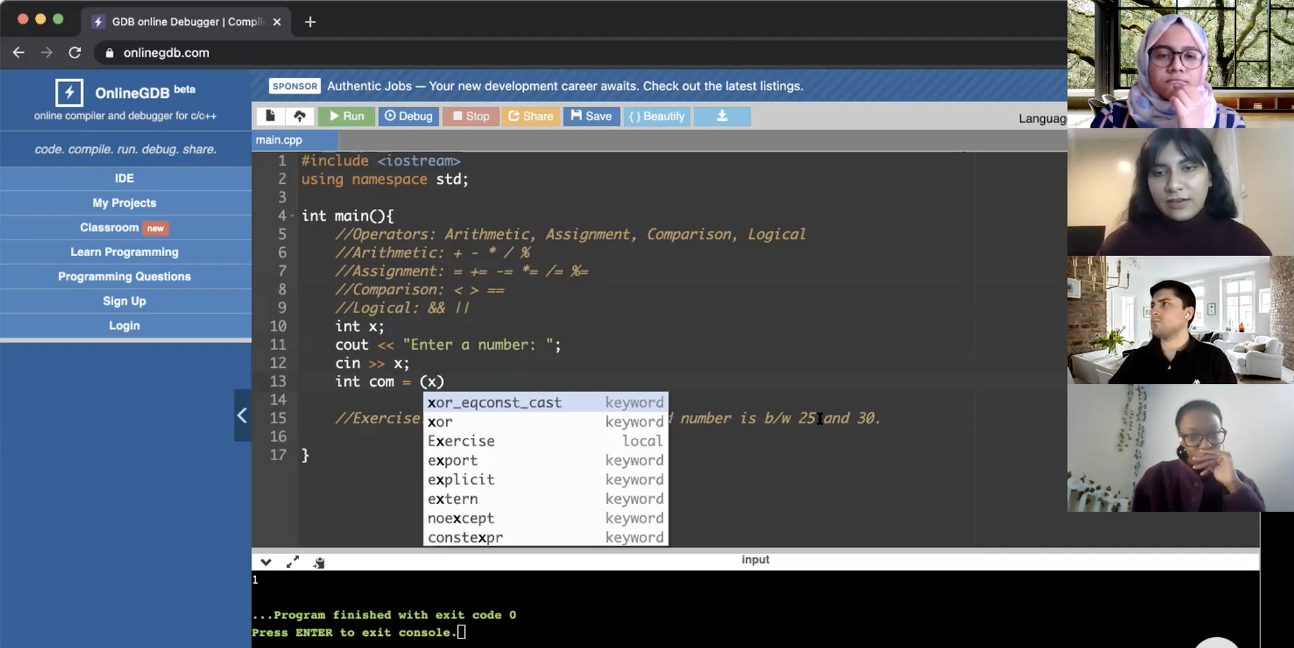This screenshot has width=1294, height=648.
Task: Save the project with the Save button
Action: 591,116
